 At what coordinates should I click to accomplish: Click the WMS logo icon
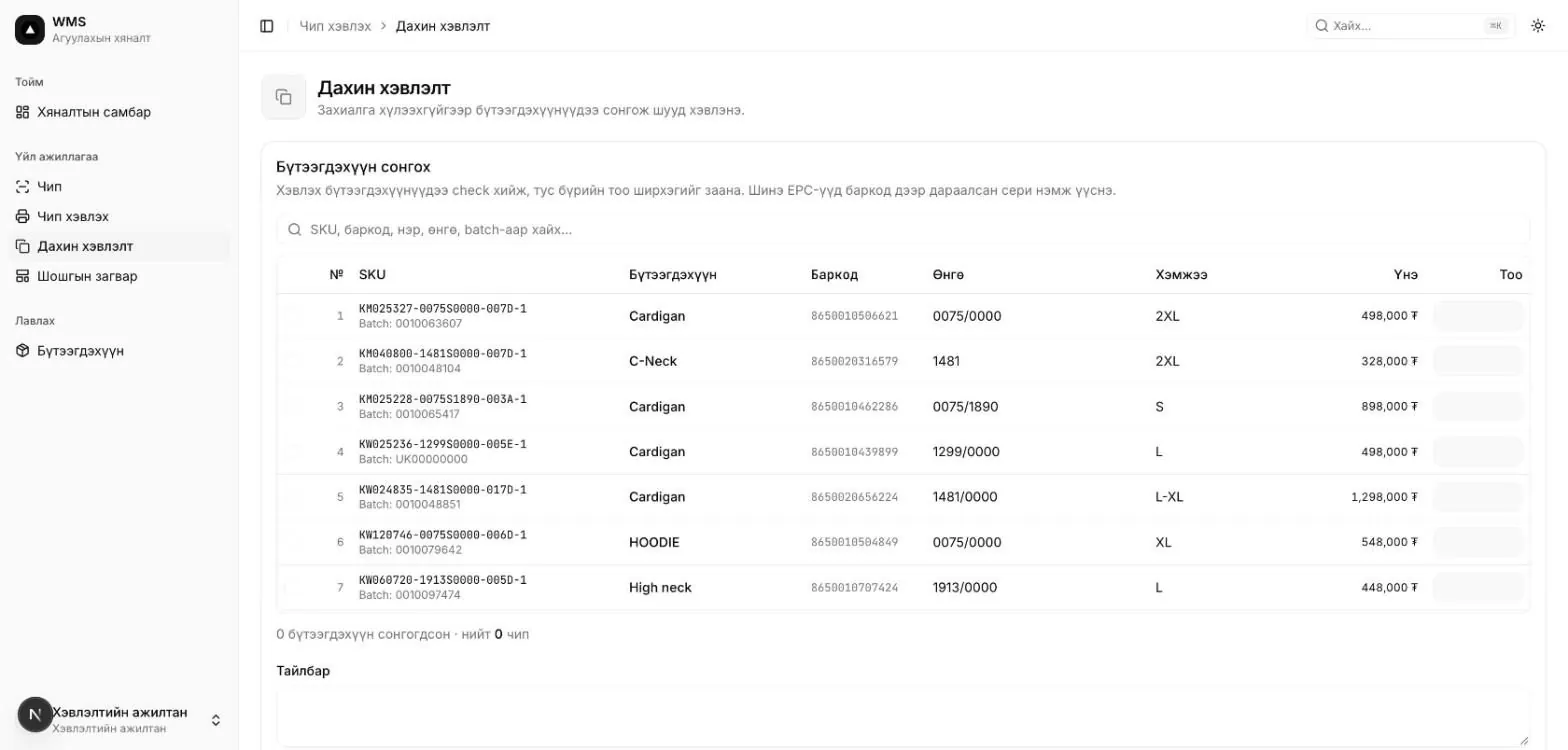click(x=30, y=30)
